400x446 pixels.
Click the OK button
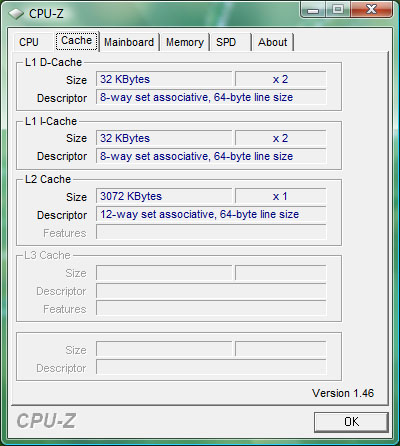pos(351,422)
